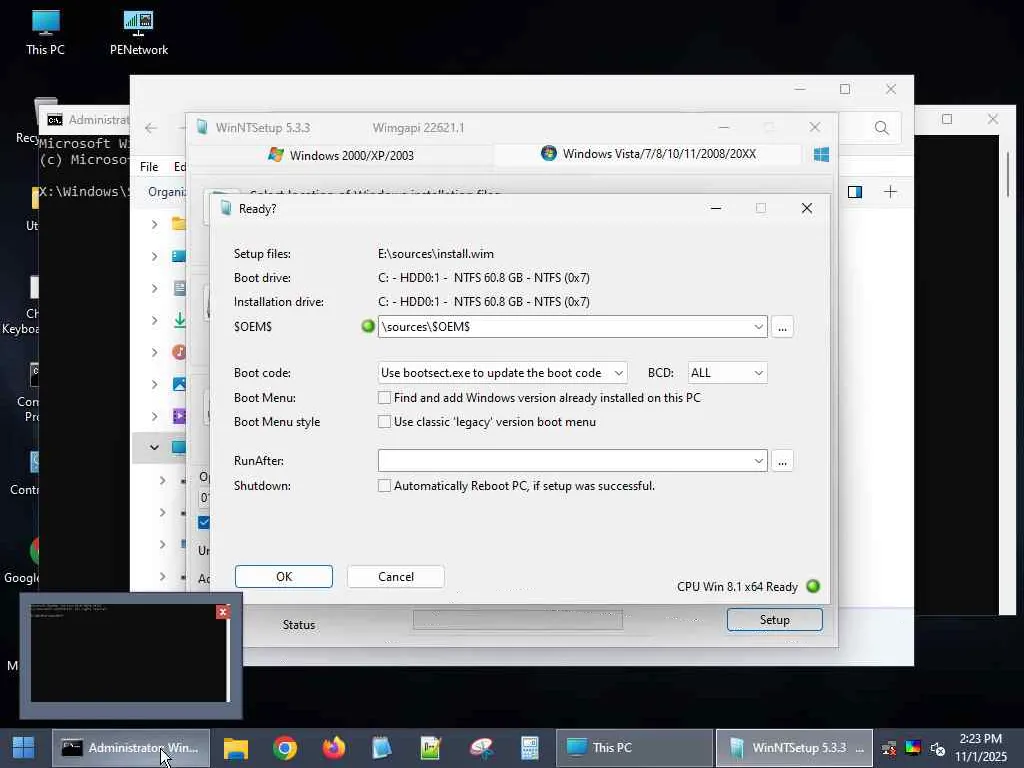This screenshot has width=1024, height=768.
Task: Click the green CPU Ready status indicator
Action: pos(813,586)
